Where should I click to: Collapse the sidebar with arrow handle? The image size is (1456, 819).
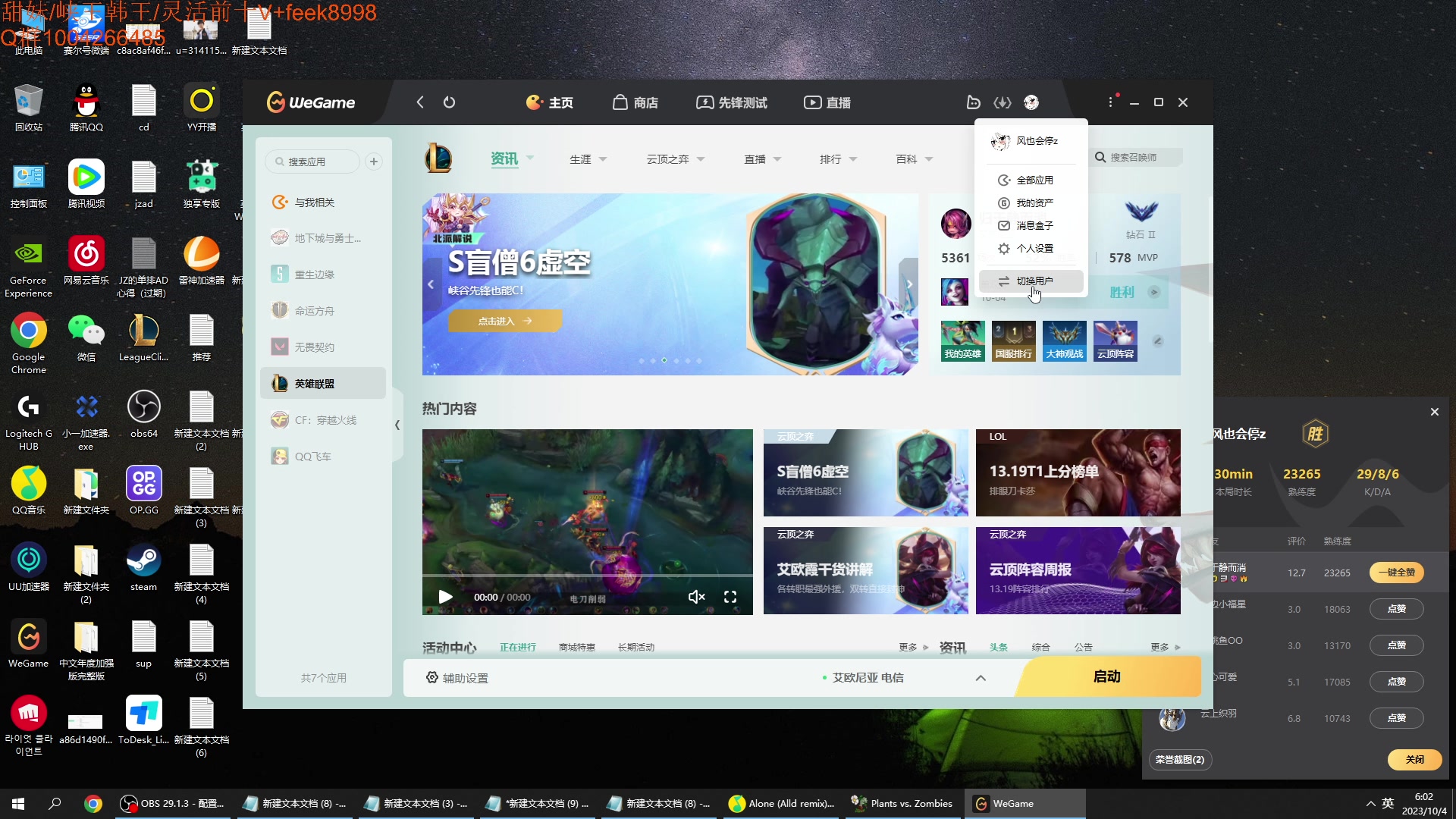click(397, 425)
